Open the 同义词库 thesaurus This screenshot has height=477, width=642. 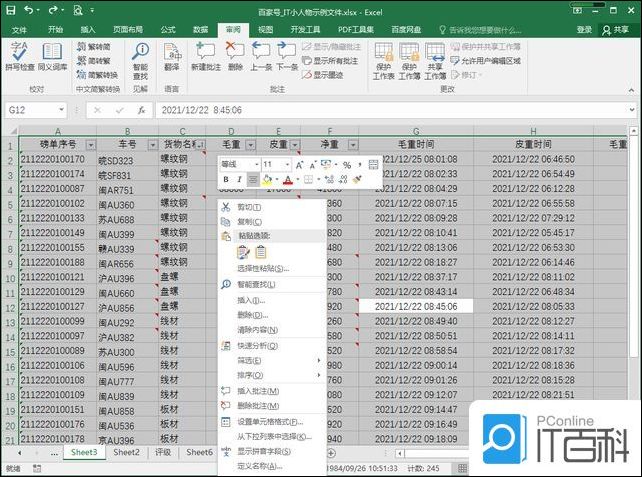click(52, 56)
